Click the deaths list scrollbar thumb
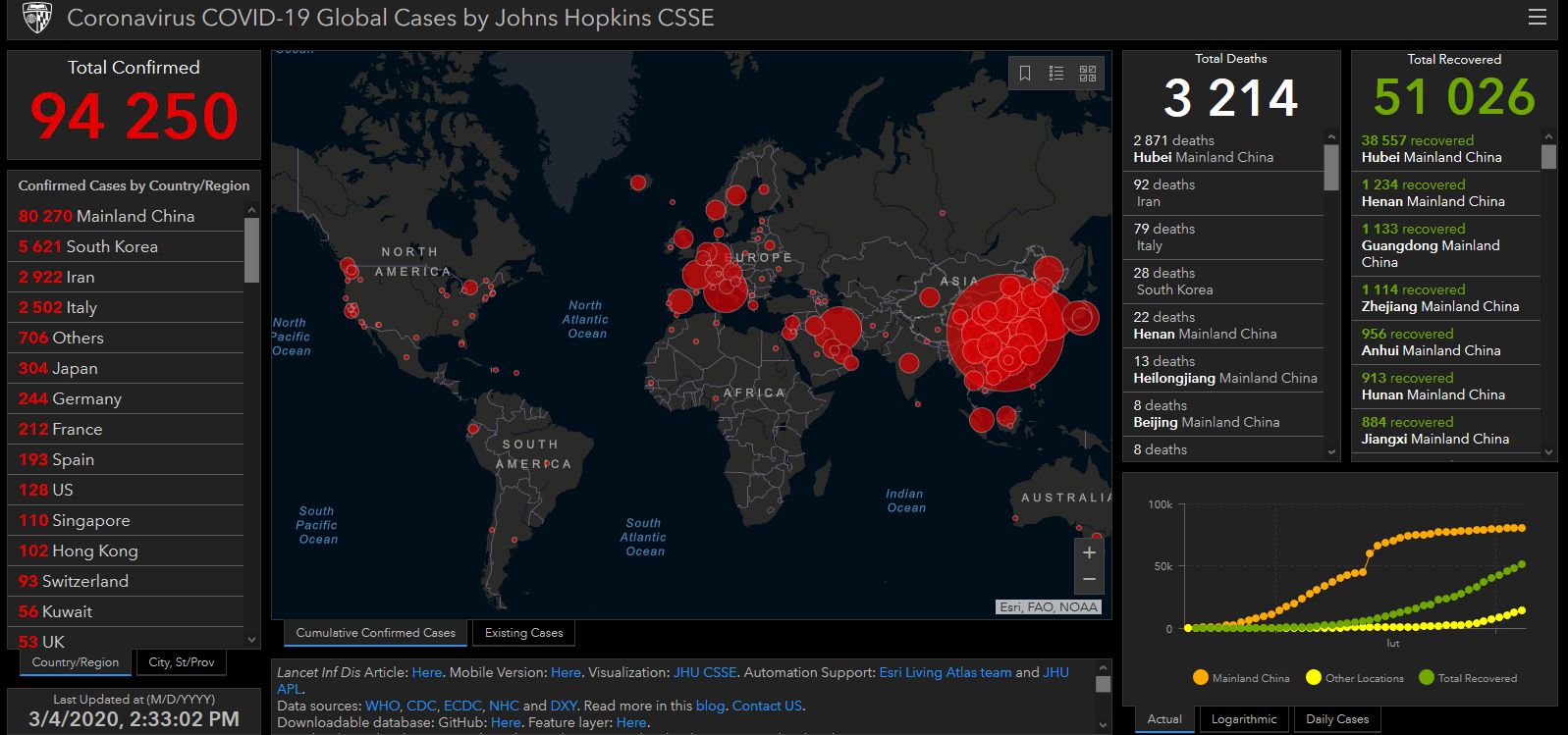The height and width of the screenshot is (735, 1568). pos(1331,167)
